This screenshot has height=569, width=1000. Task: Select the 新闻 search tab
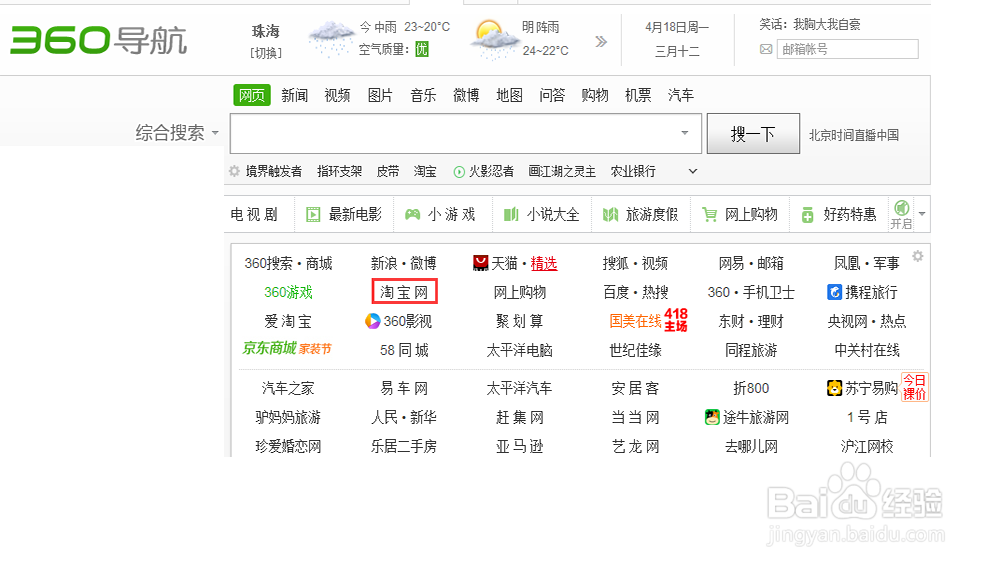point(295,95)
